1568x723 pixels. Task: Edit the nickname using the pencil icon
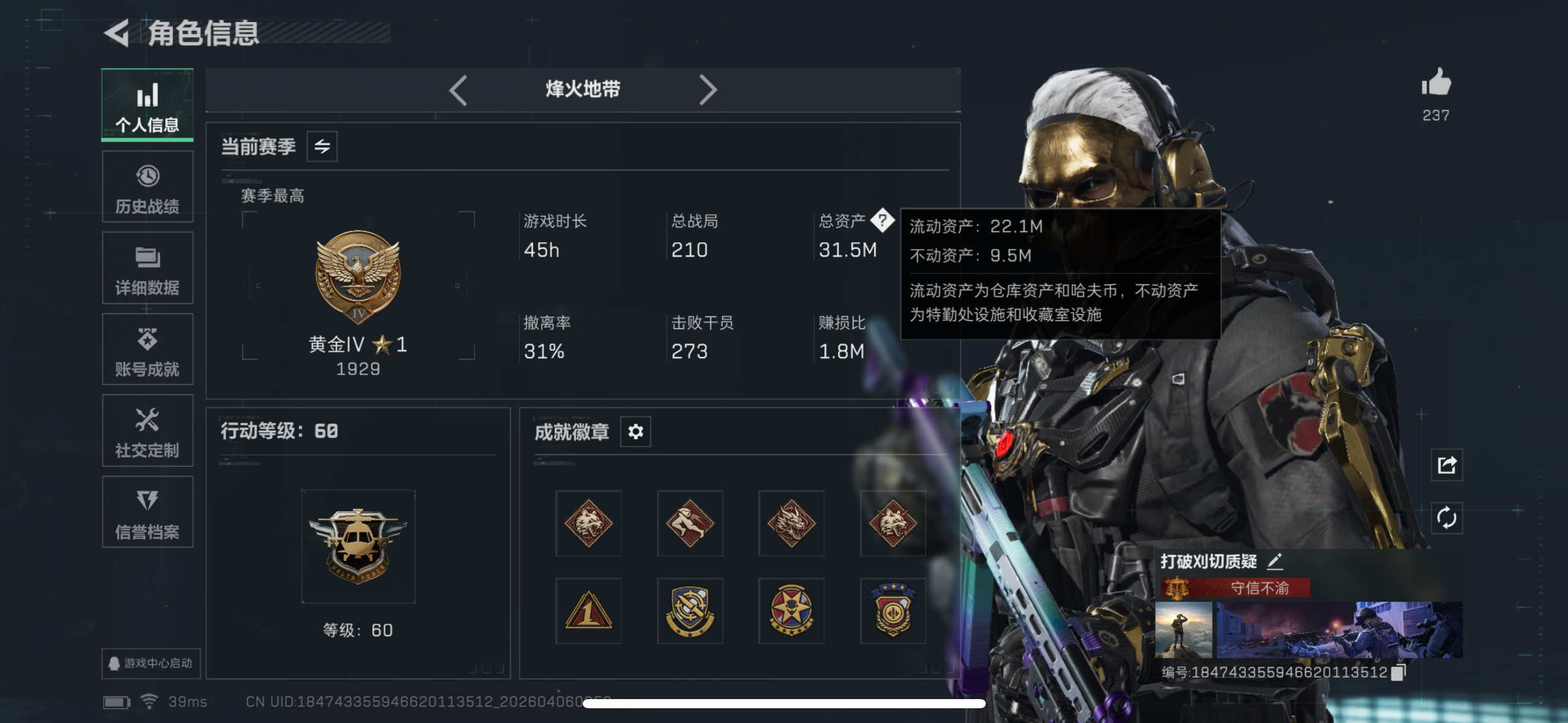(x=1275, y=561)
